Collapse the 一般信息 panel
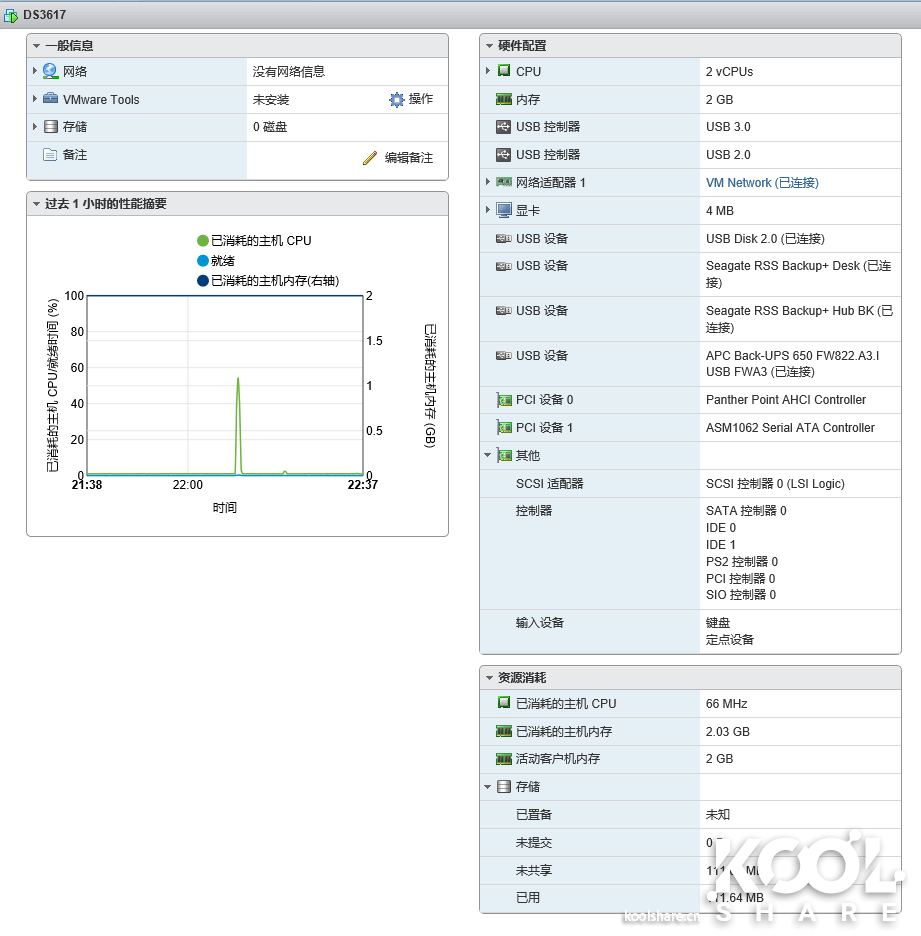Screen dimensions: 921x936 [36, 46]
